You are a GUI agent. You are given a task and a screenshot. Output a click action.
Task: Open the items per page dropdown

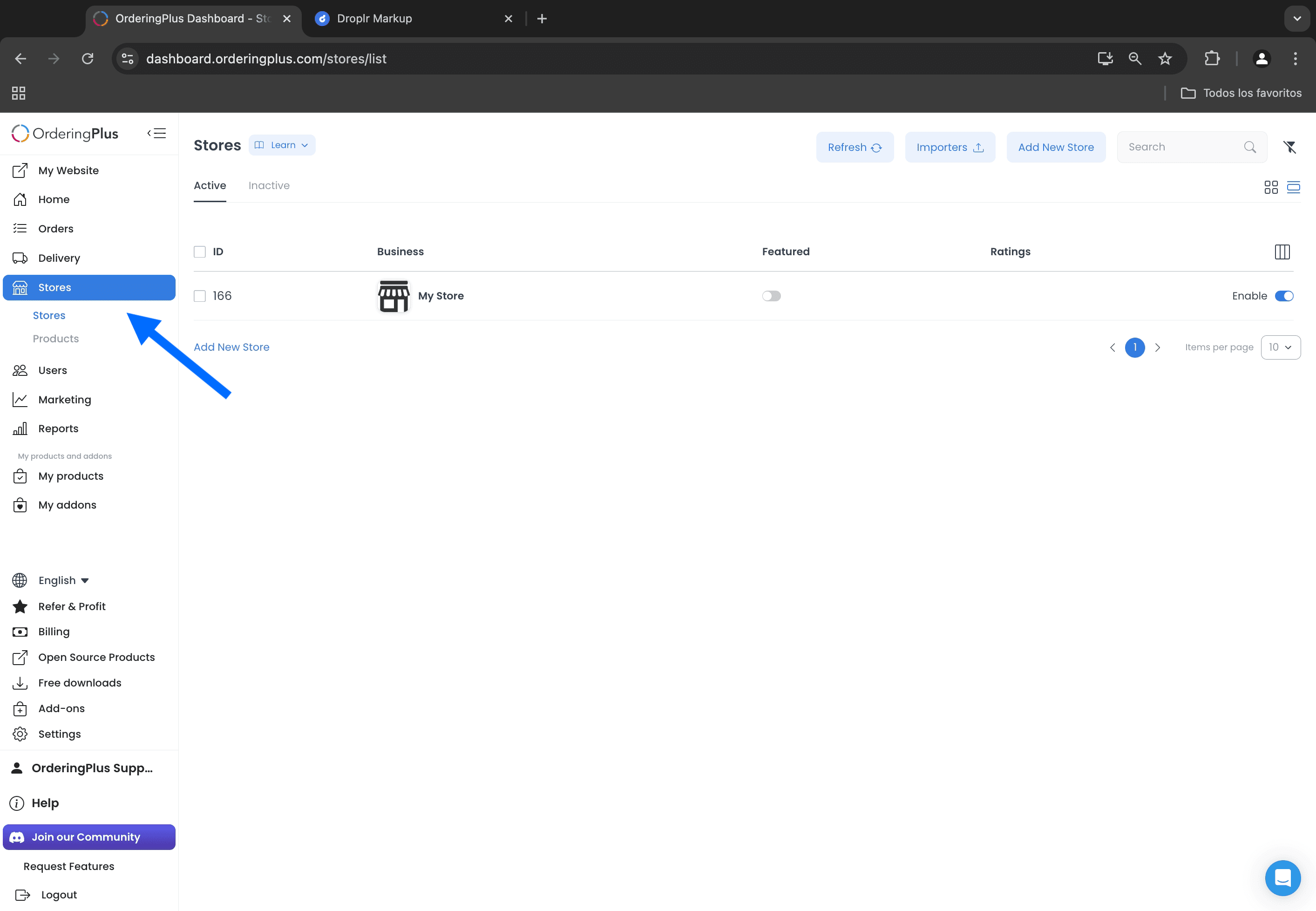[x=1280, y=347]
